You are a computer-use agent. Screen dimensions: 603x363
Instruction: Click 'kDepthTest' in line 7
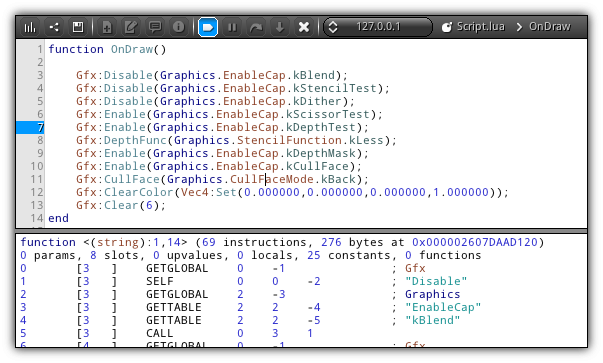point(321,127)
